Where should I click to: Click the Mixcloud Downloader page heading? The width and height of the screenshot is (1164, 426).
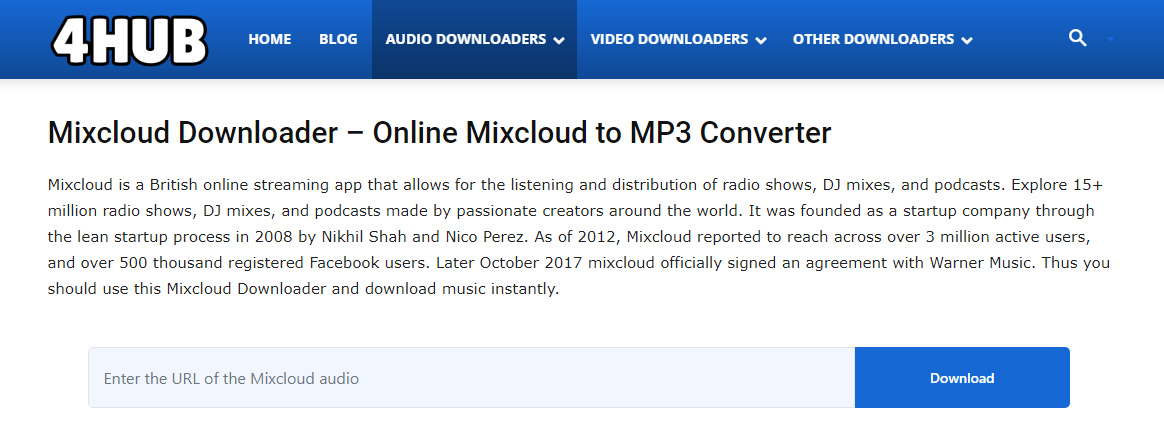[439, 133]
